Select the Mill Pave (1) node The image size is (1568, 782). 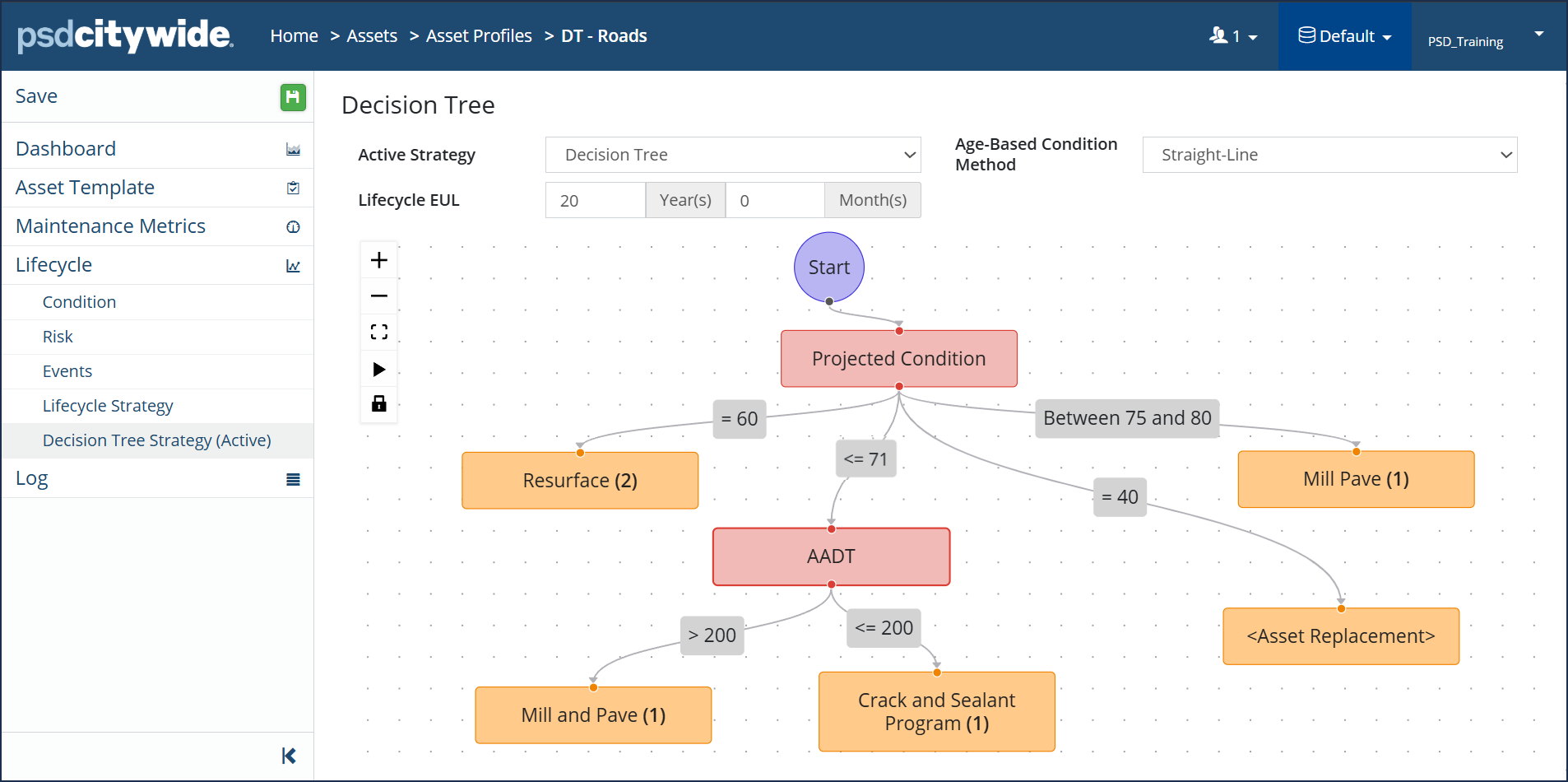(x=1357, y=479)
